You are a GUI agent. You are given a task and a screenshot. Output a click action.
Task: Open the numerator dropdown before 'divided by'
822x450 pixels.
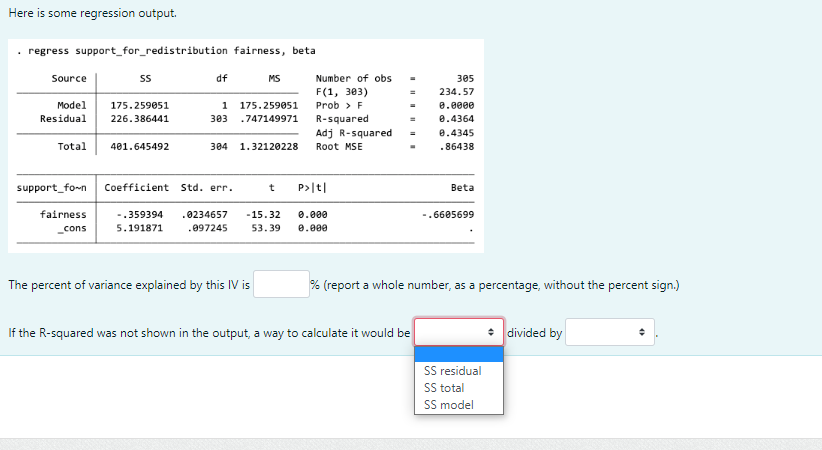coord(459,332)
